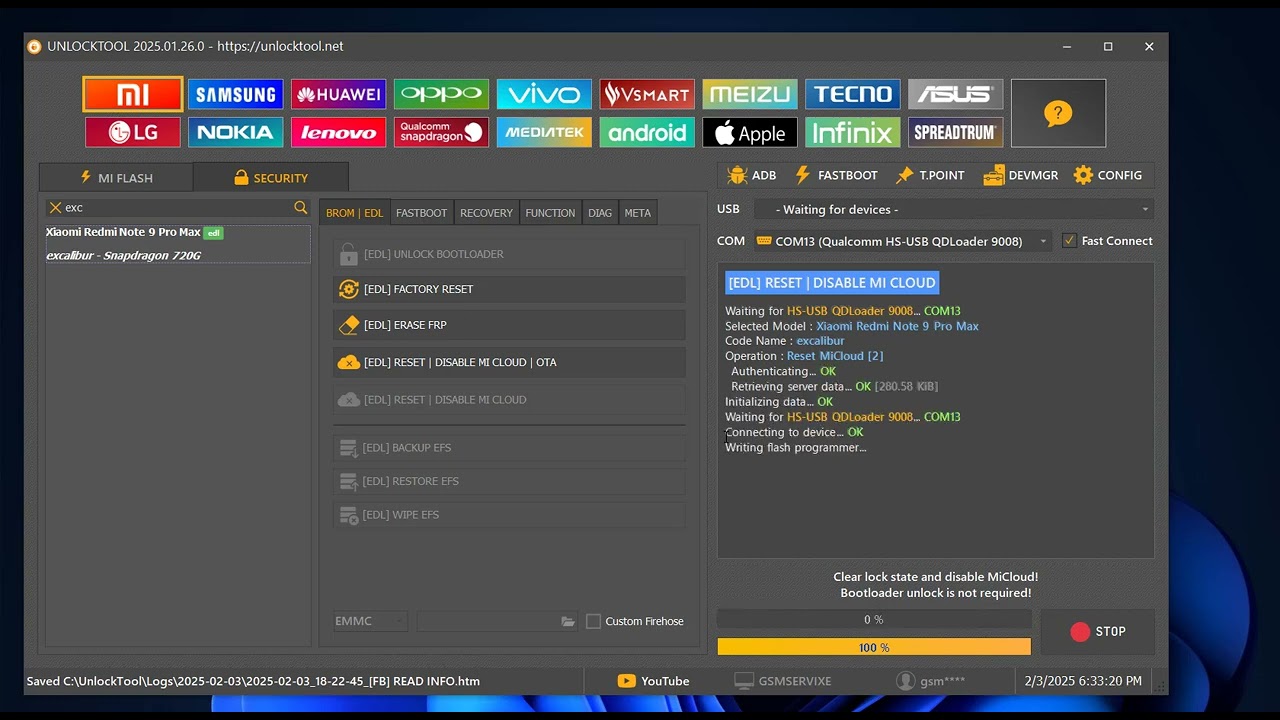Select the Huawei brand logo
Image resolution: width=1280 pixels, height=720 pixels.
pyautogui.click(x=338, y=94)
